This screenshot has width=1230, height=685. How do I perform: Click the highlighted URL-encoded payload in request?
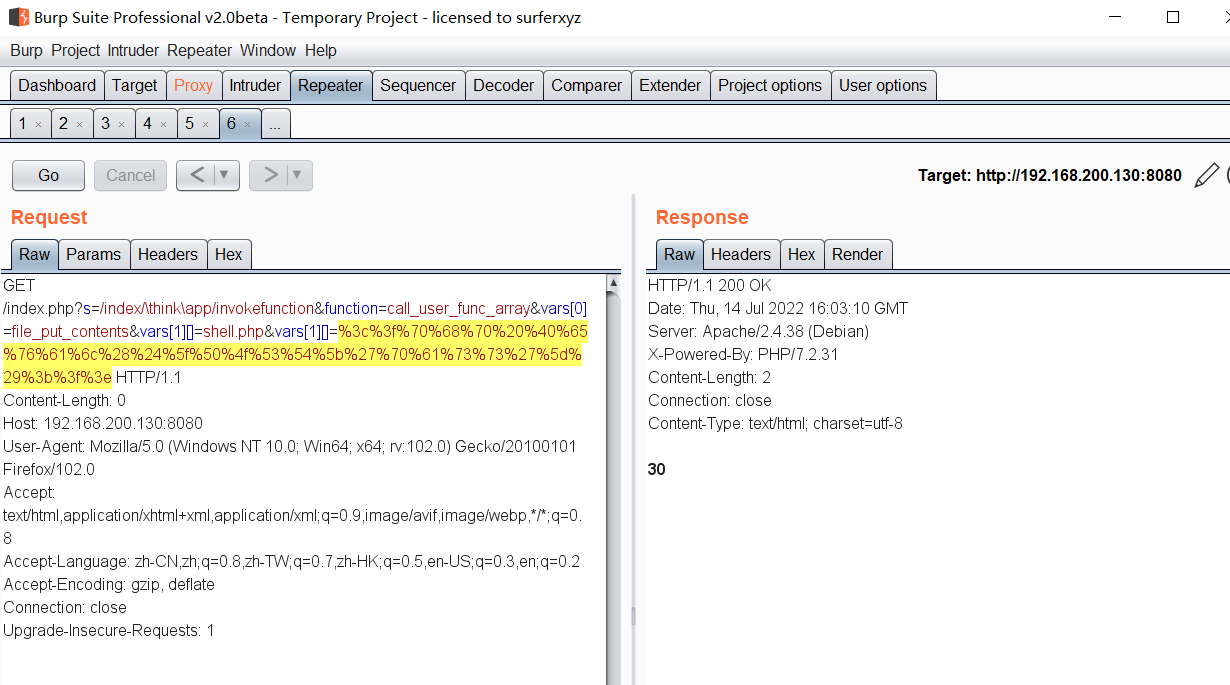[293, 354]
